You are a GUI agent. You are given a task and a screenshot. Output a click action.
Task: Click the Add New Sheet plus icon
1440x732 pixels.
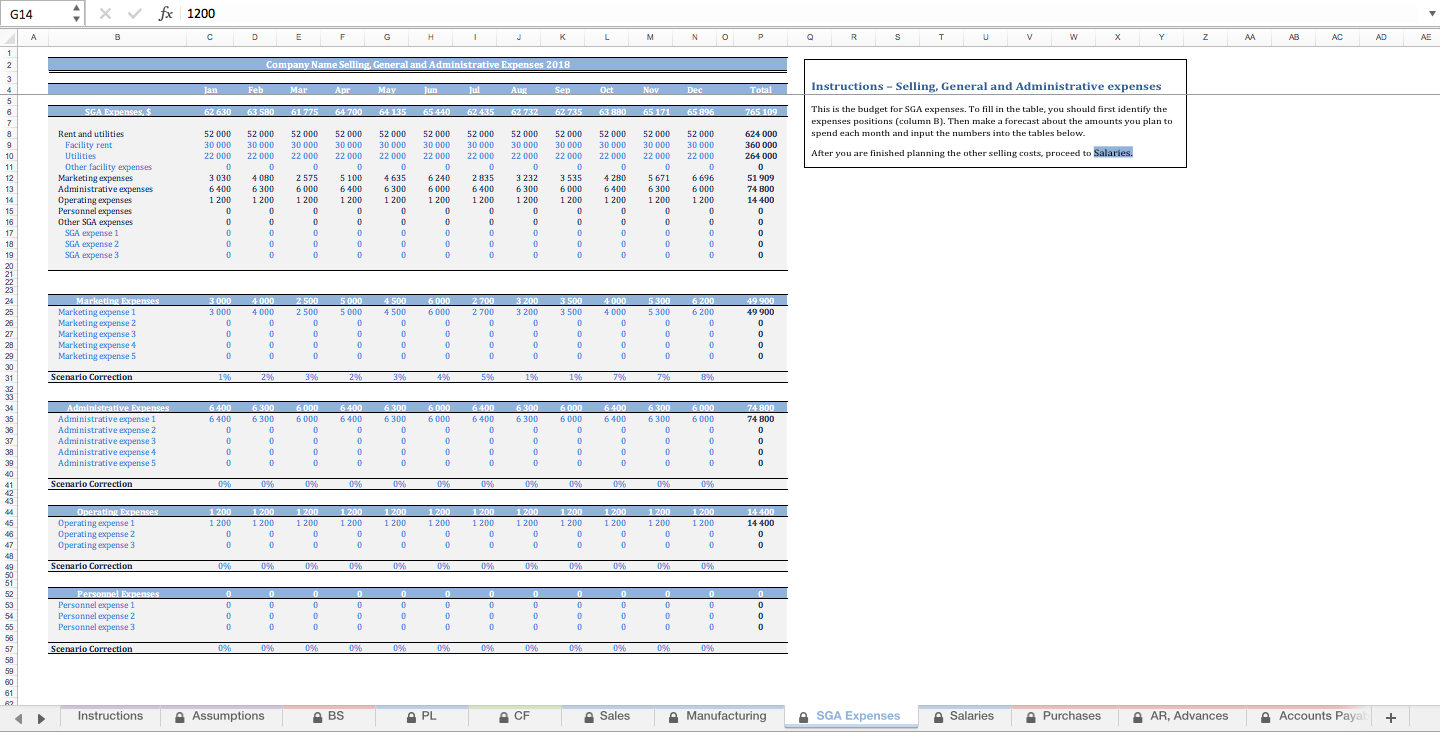point(1390,716)
